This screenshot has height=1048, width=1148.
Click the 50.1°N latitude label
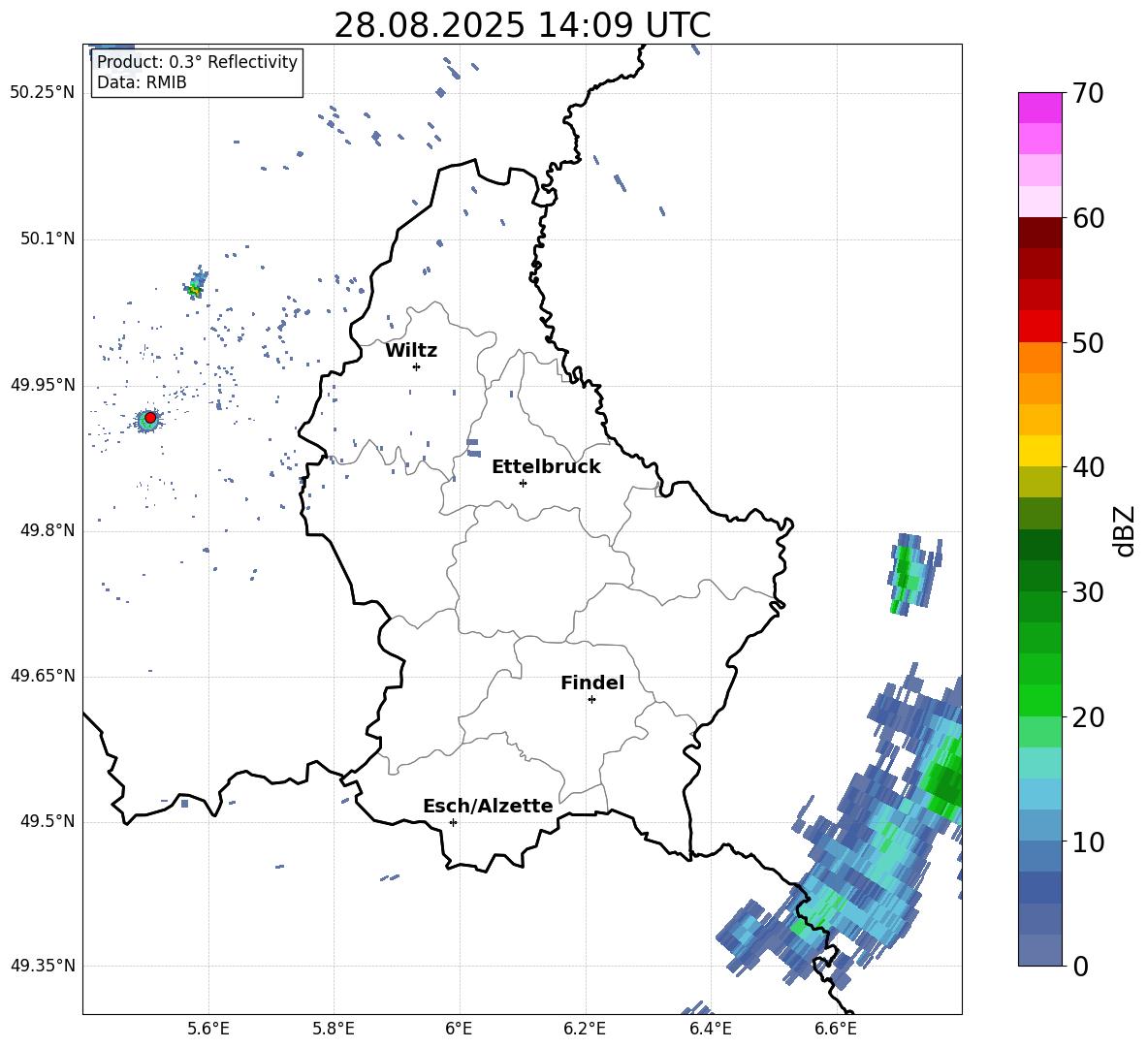coord(48,239)
